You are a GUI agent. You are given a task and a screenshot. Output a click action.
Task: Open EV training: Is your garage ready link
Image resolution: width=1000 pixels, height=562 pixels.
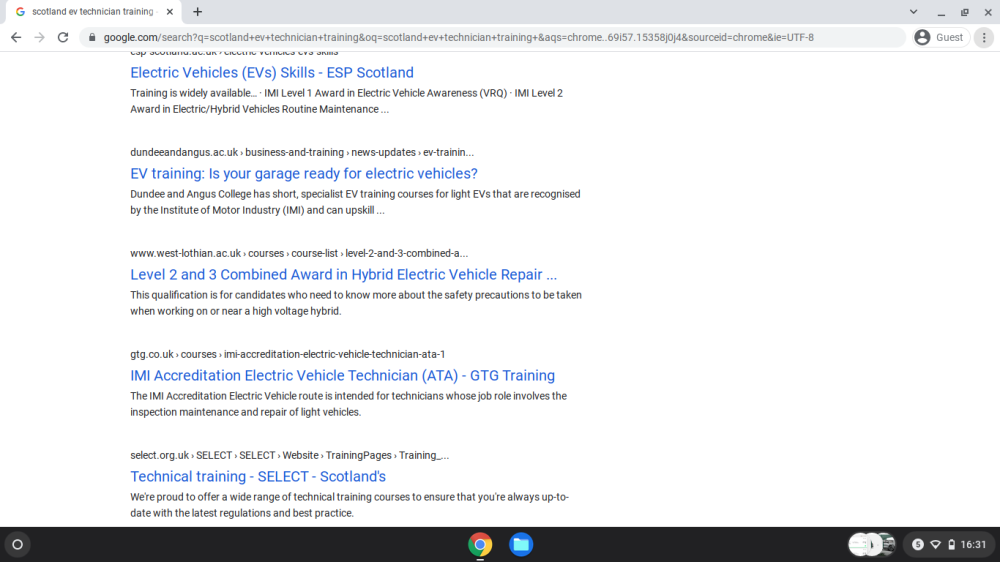(304, 174)
